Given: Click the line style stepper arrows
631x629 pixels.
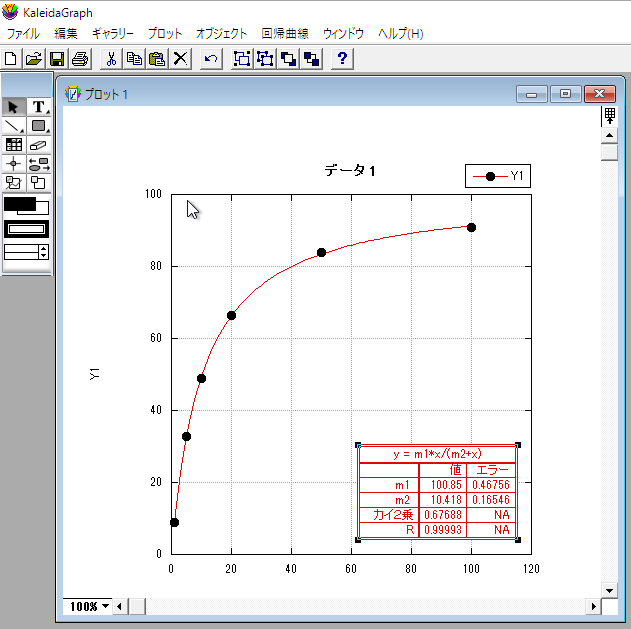Looking at the screenshot, I should coord(43,252).
